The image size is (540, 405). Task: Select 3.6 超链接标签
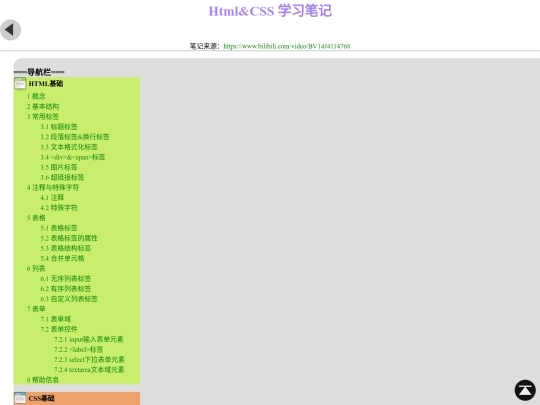tap(62, 177)
